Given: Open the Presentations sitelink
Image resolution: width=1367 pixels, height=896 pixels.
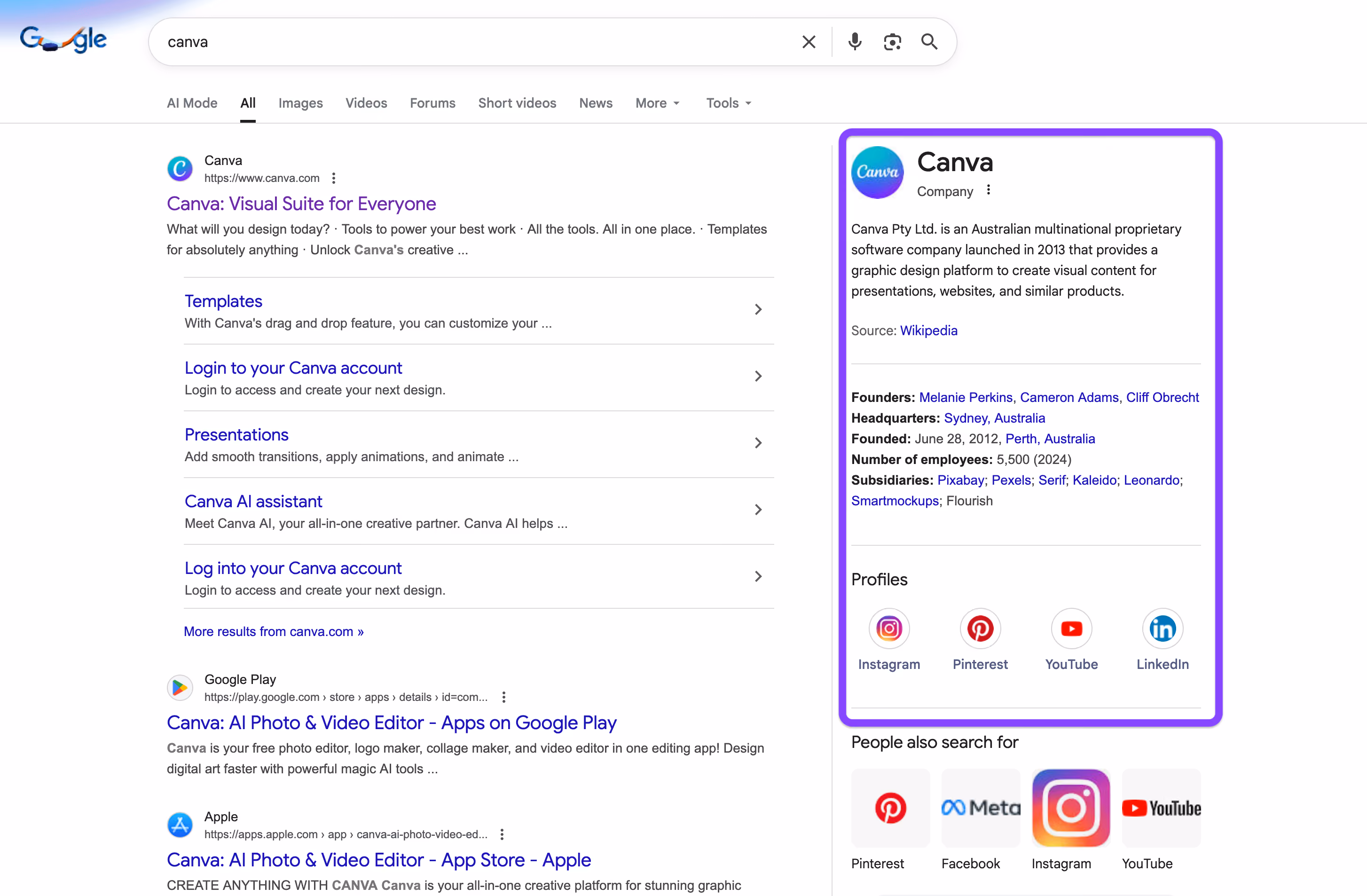Looking at the screenshot, I should (x=236, y=435).
